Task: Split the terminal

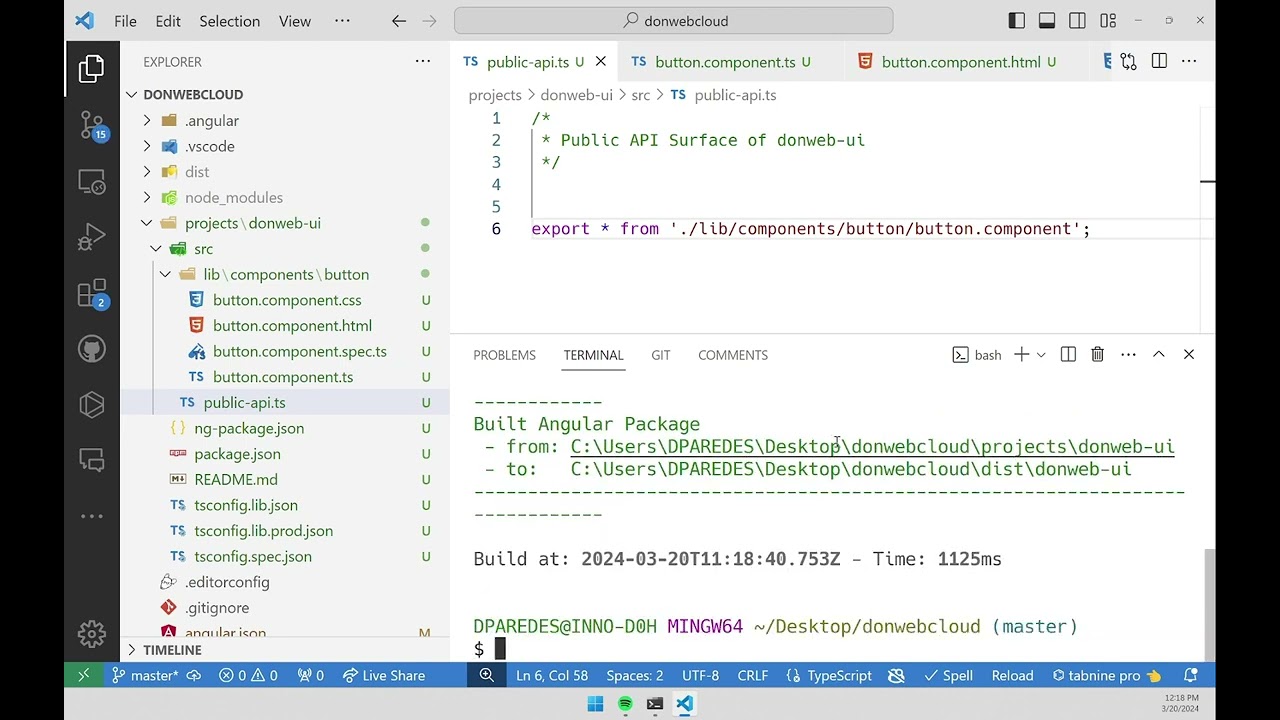Action: point(1068,354)
